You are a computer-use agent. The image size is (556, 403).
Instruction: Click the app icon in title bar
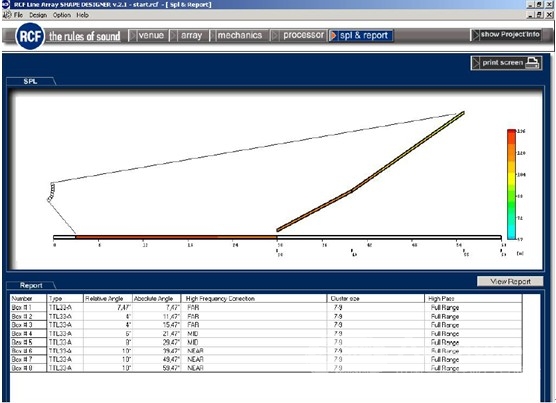5,4
